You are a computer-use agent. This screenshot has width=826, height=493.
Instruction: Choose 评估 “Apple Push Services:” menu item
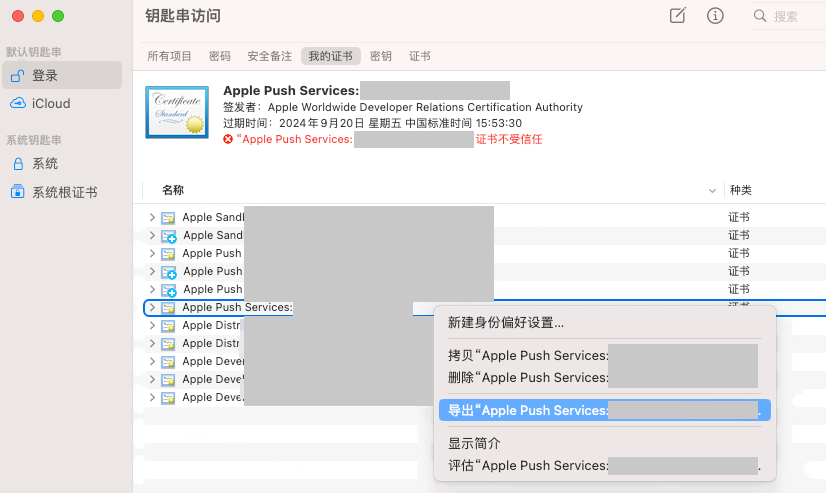(x=604, y=466)
